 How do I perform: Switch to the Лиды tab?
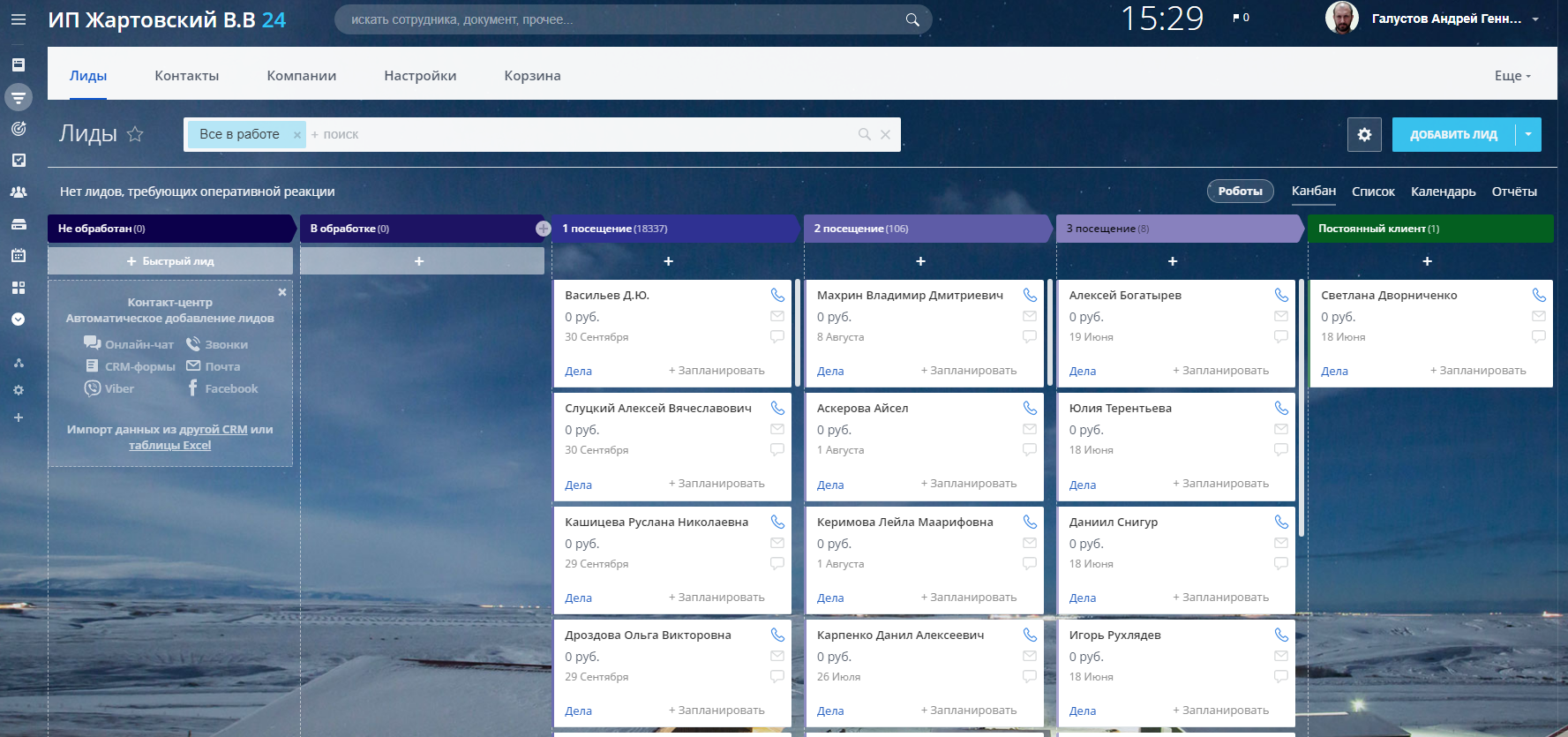pyautogui.click(x=88, y=76)
